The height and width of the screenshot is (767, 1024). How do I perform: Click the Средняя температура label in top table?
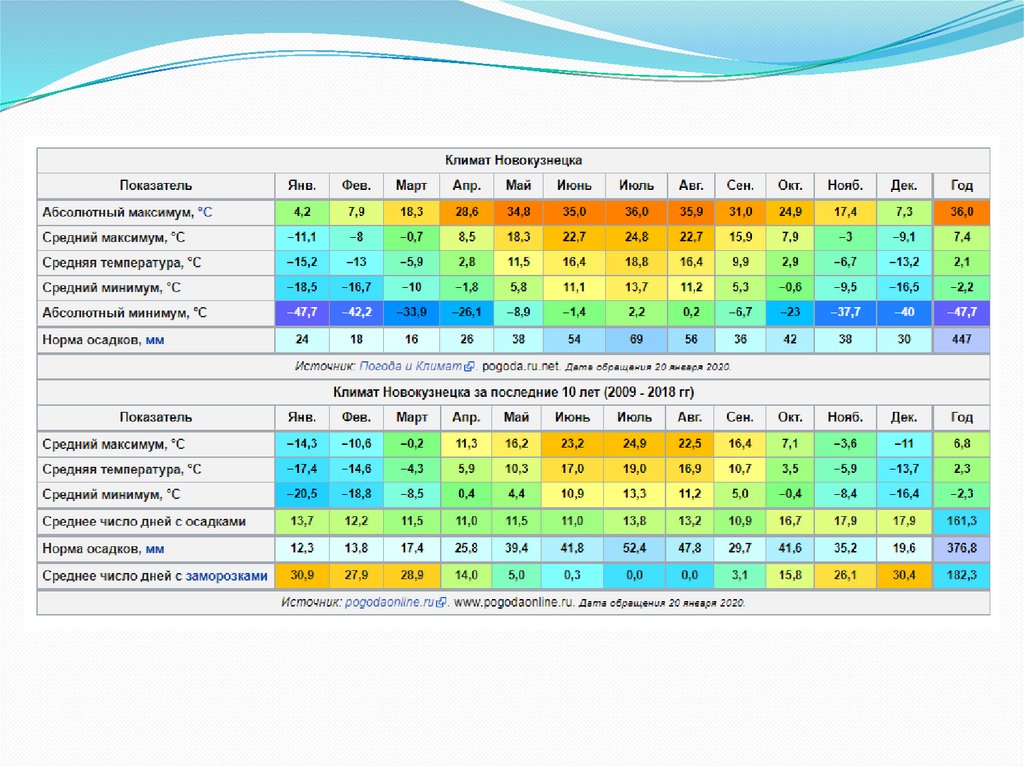[x=121, y=263]
